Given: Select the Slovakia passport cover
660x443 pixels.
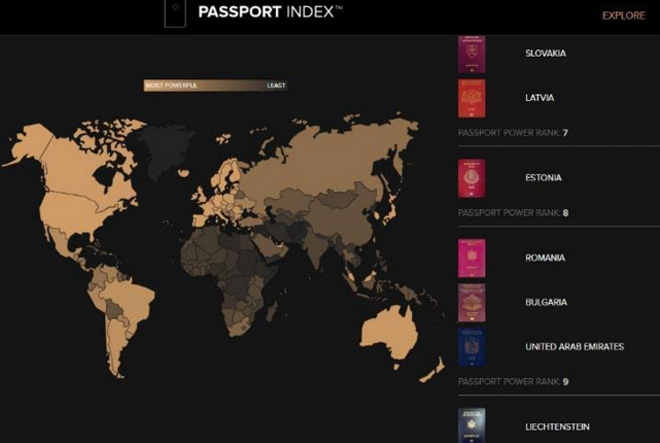Looking at the screenshot, I should (x=471, y=54).
